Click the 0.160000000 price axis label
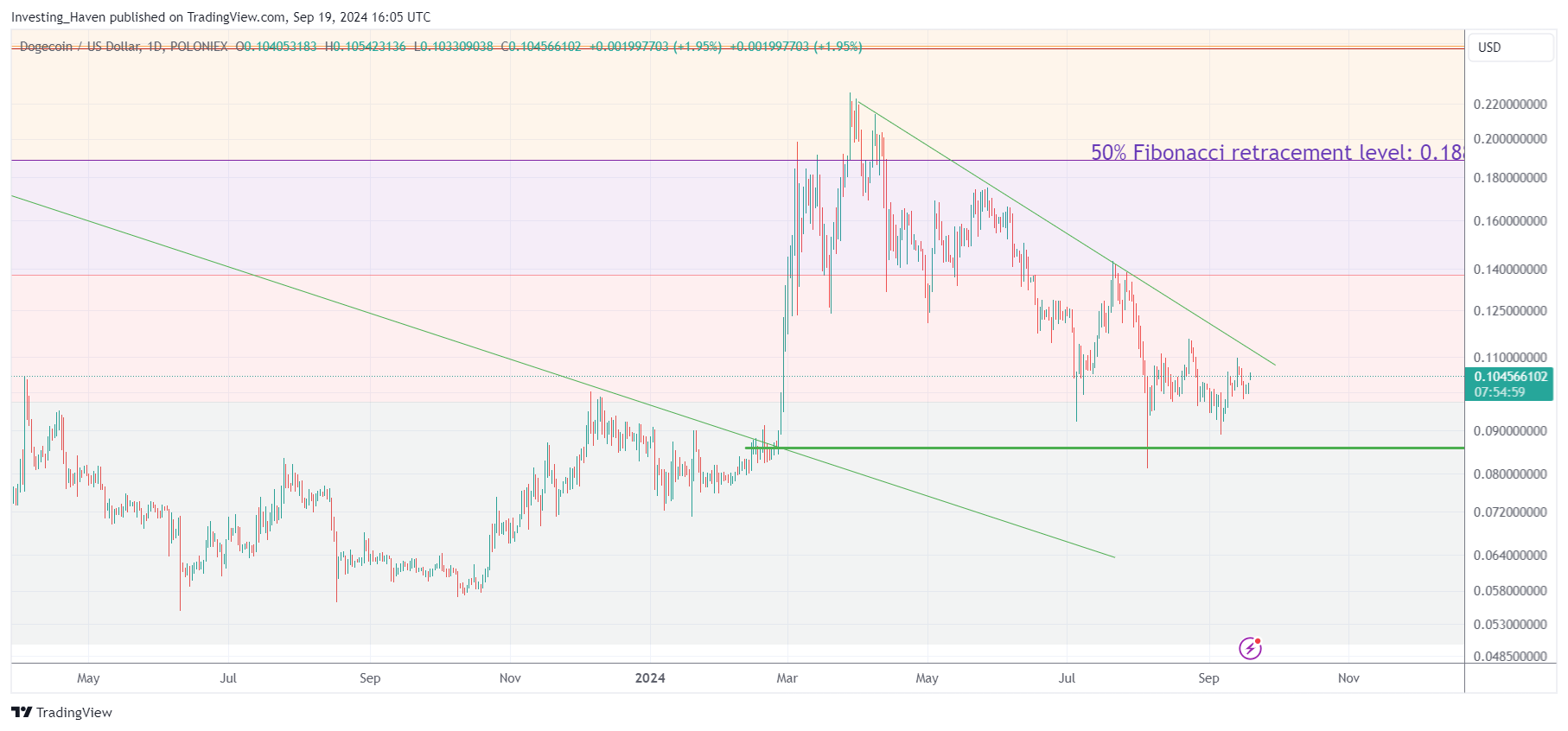The width and height of the screenshot is (1568, 731). pyautogui.click(x=1510, y=221)
